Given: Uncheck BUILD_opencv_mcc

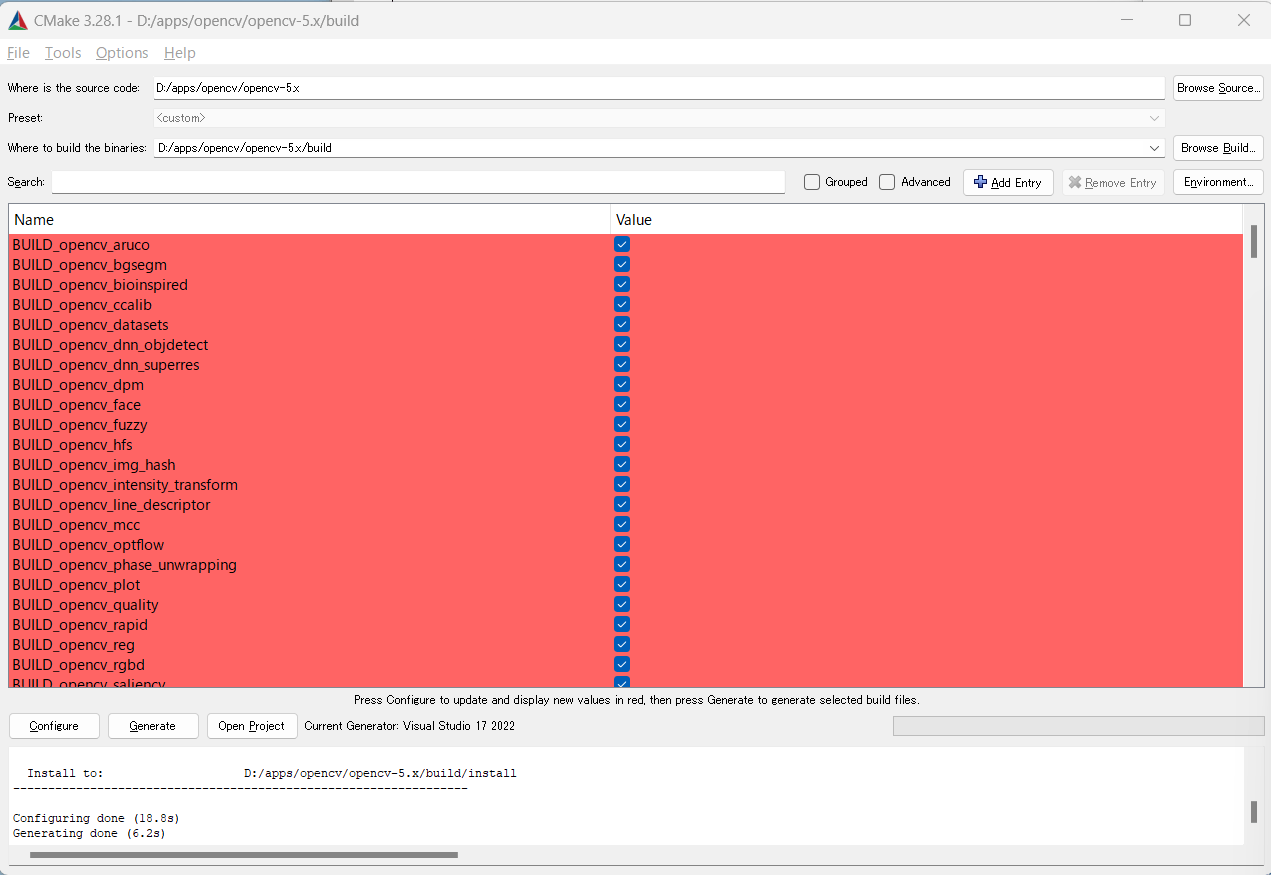Looking at the screenshot, I should (x=622, y=524).
